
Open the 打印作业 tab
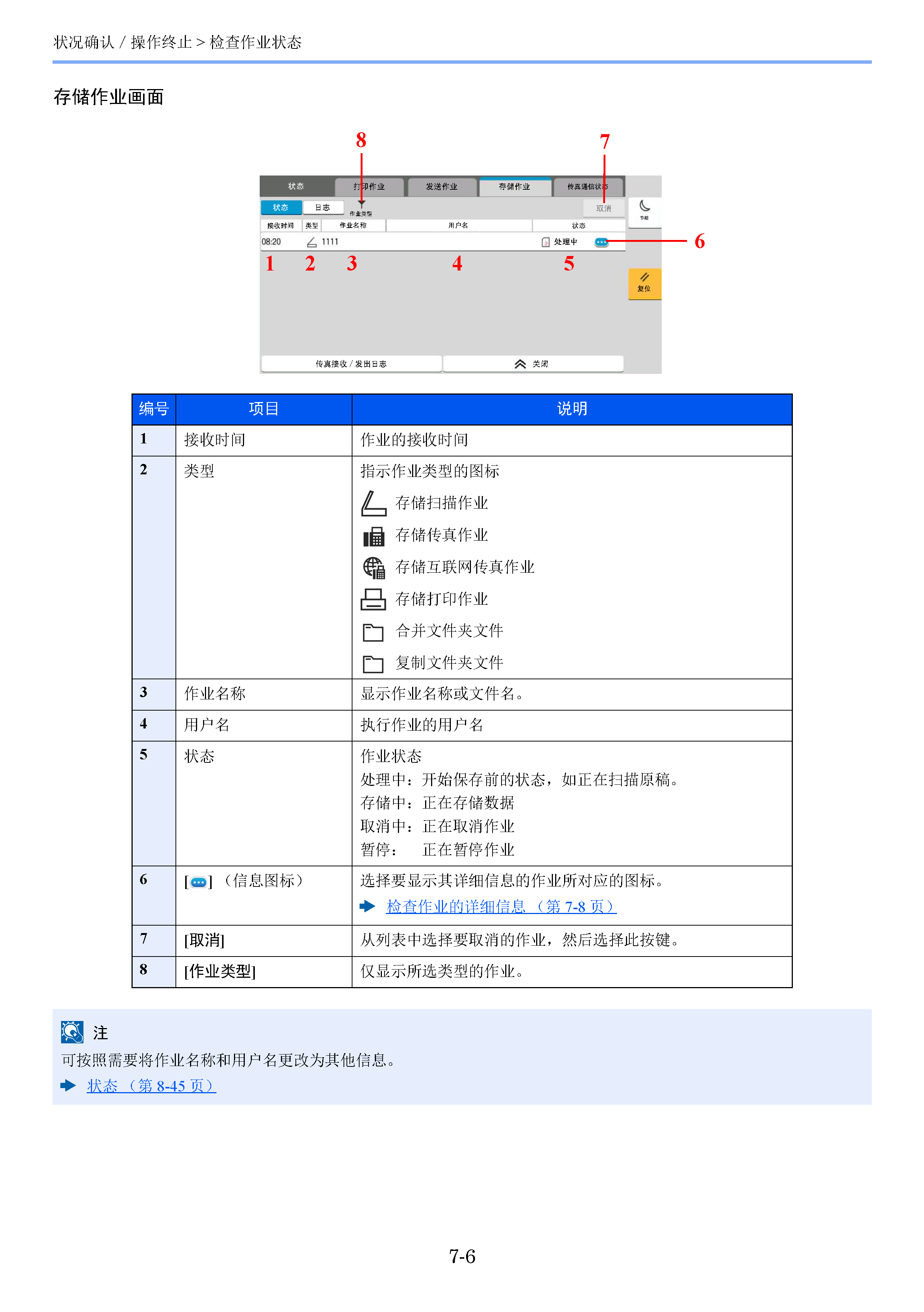coord(369,187)
